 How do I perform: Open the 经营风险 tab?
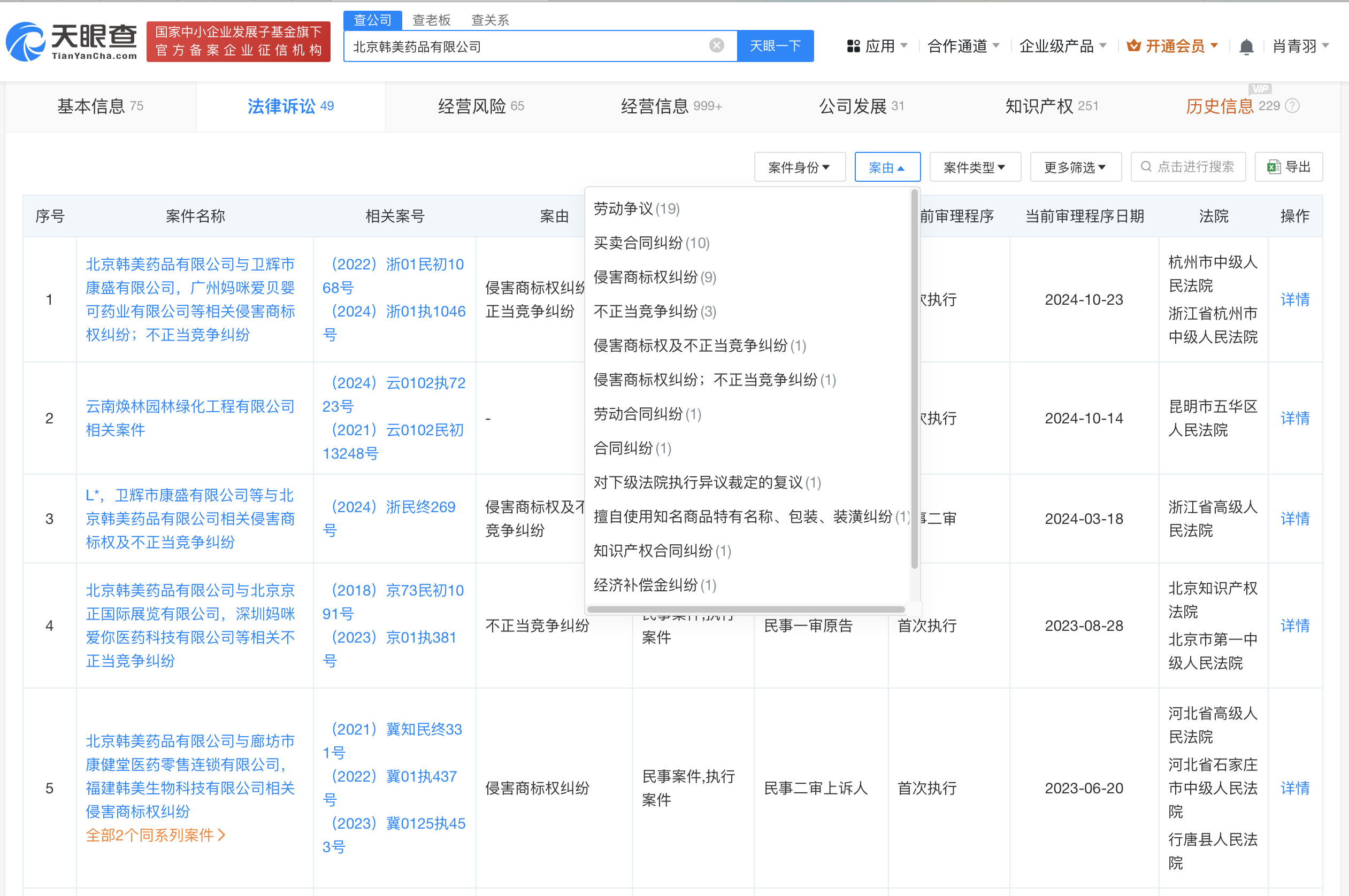coord(481,106)
